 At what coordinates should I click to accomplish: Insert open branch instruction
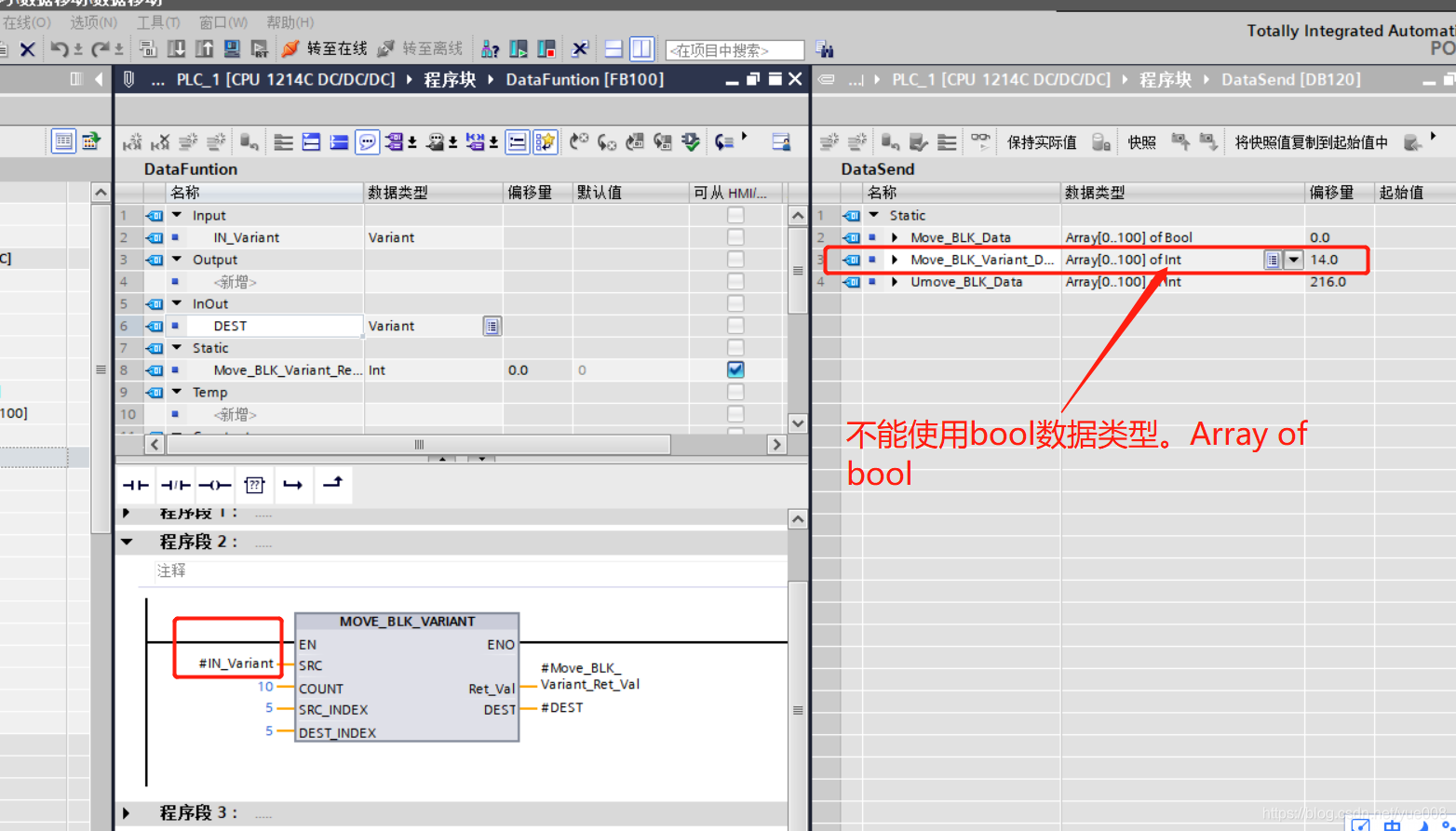pos(293,485)
